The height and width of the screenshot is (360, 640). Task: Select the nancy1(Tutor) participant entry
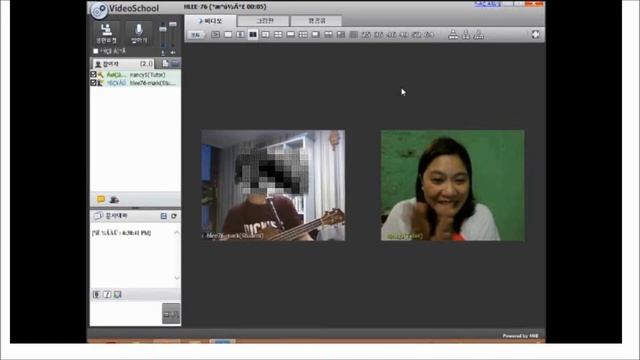[135, 75]
